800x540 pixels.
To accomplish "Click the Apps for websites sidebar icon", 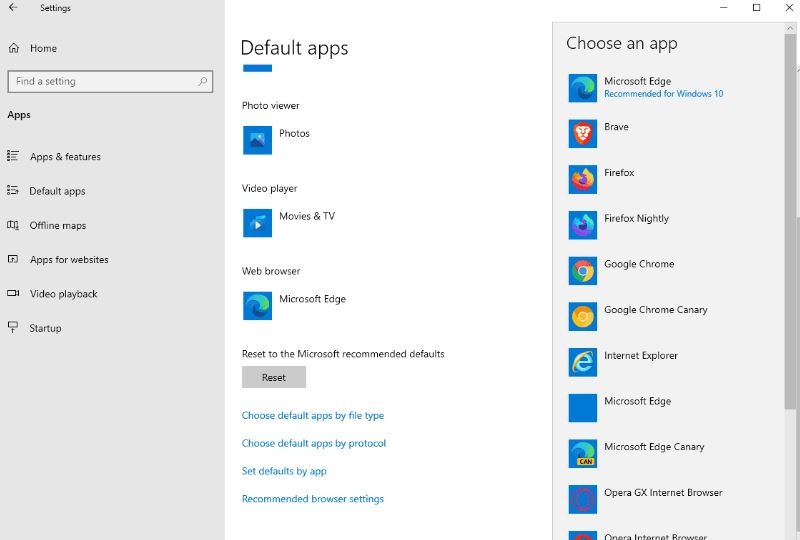I will 13,259.
